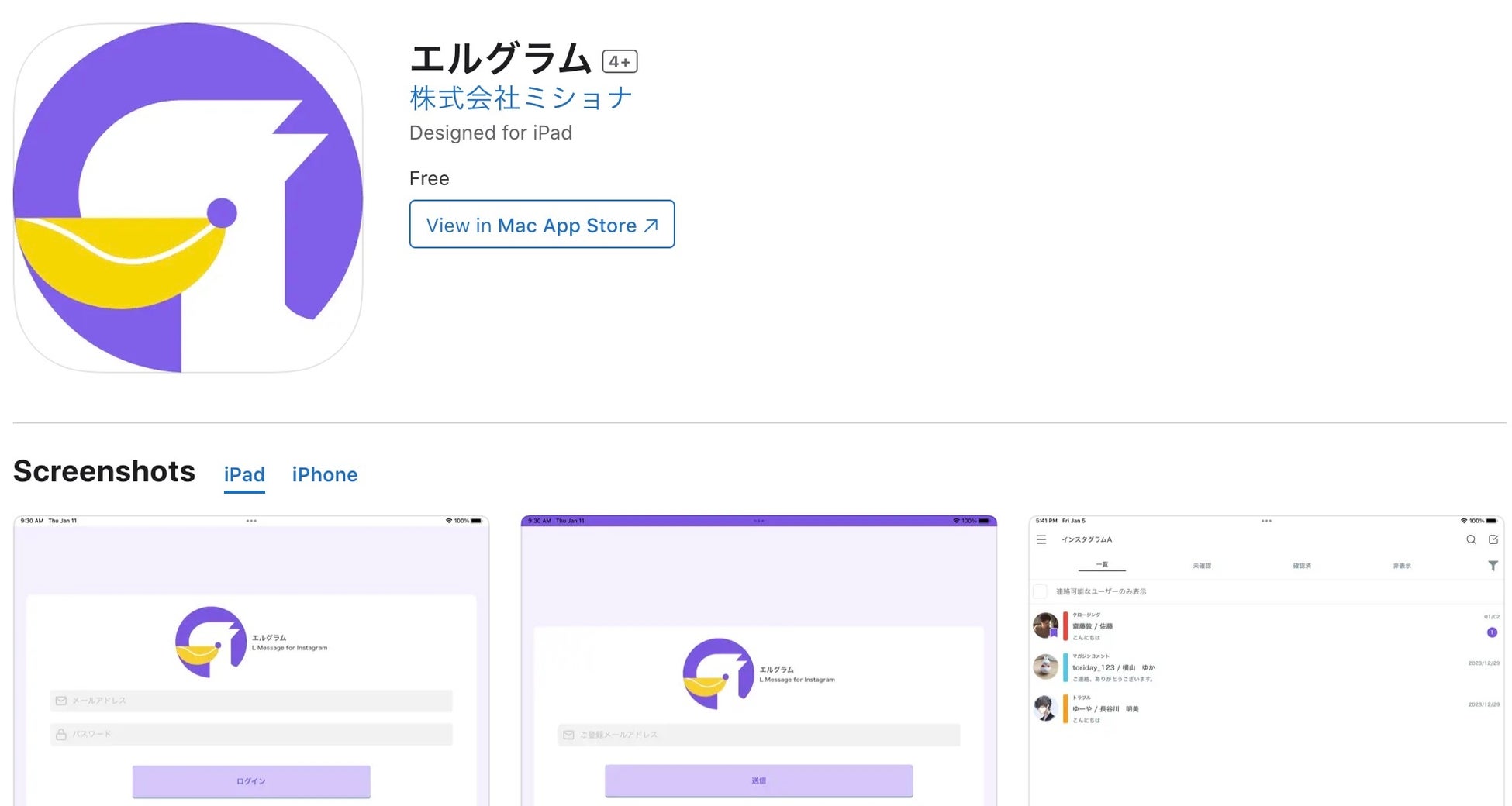Click the 01/02 date on the 齋藤敦 row
Viewport: 1512px width, 806px height.
coord(1492,617)
